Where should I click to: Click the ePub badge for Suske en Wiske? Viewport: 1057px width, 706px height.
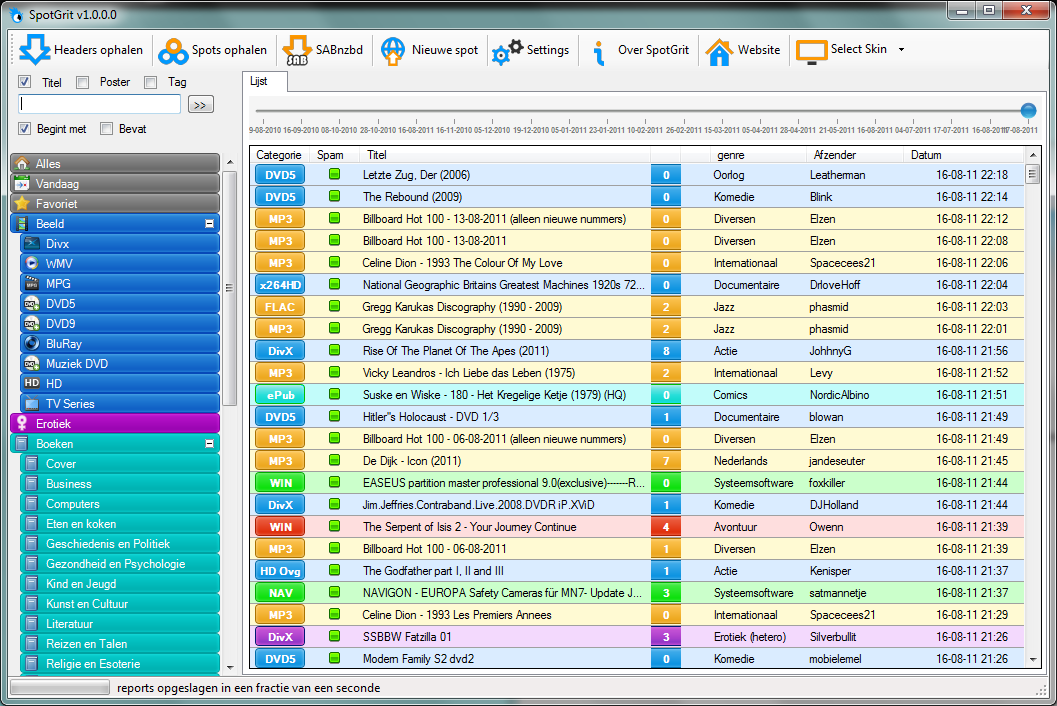coord(280,395)
